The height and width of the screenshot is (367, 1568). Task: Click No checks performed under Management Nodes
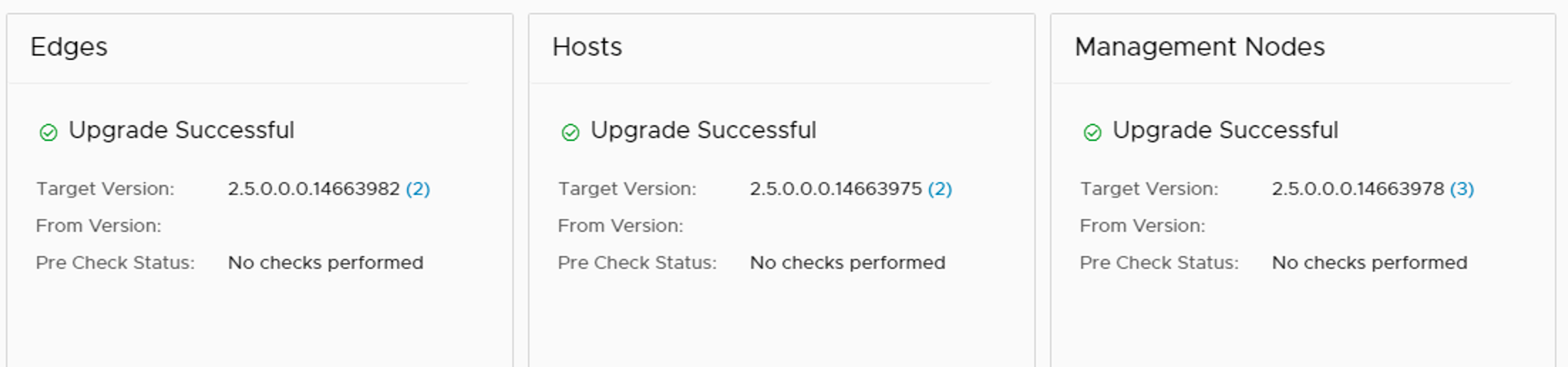coord(1370,263)
